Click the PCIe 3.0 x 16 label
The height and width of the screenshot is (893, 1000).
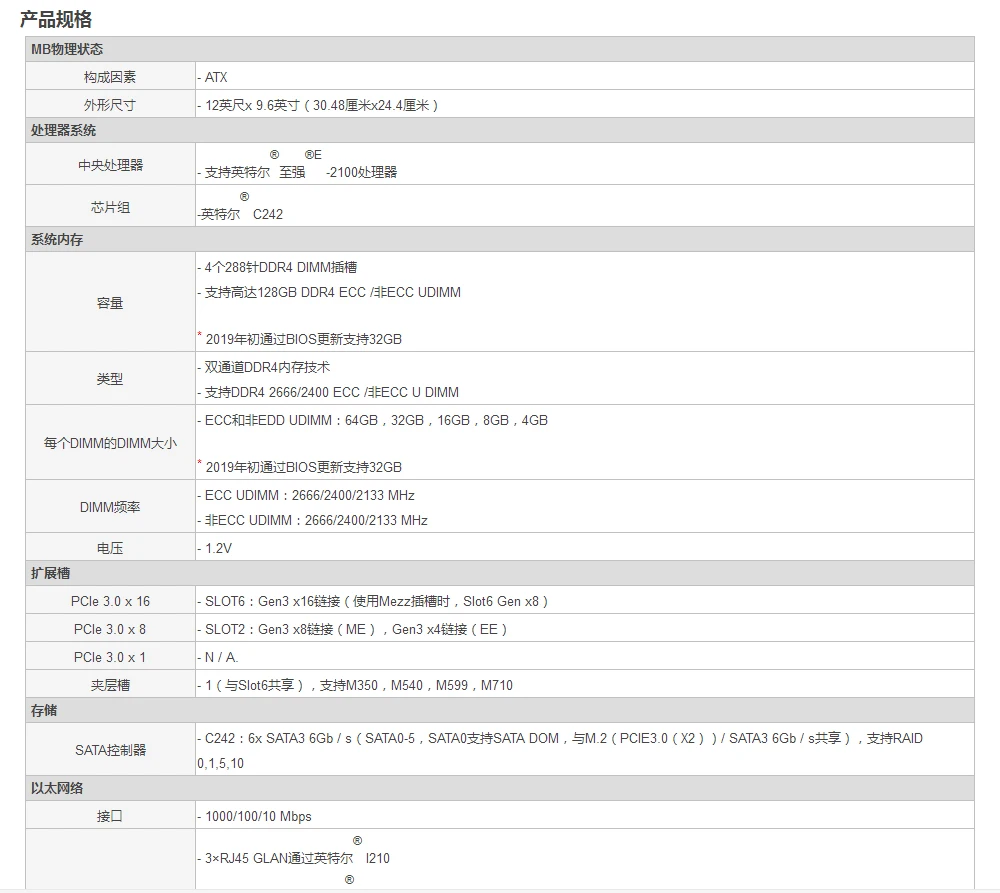pos(110,601)
